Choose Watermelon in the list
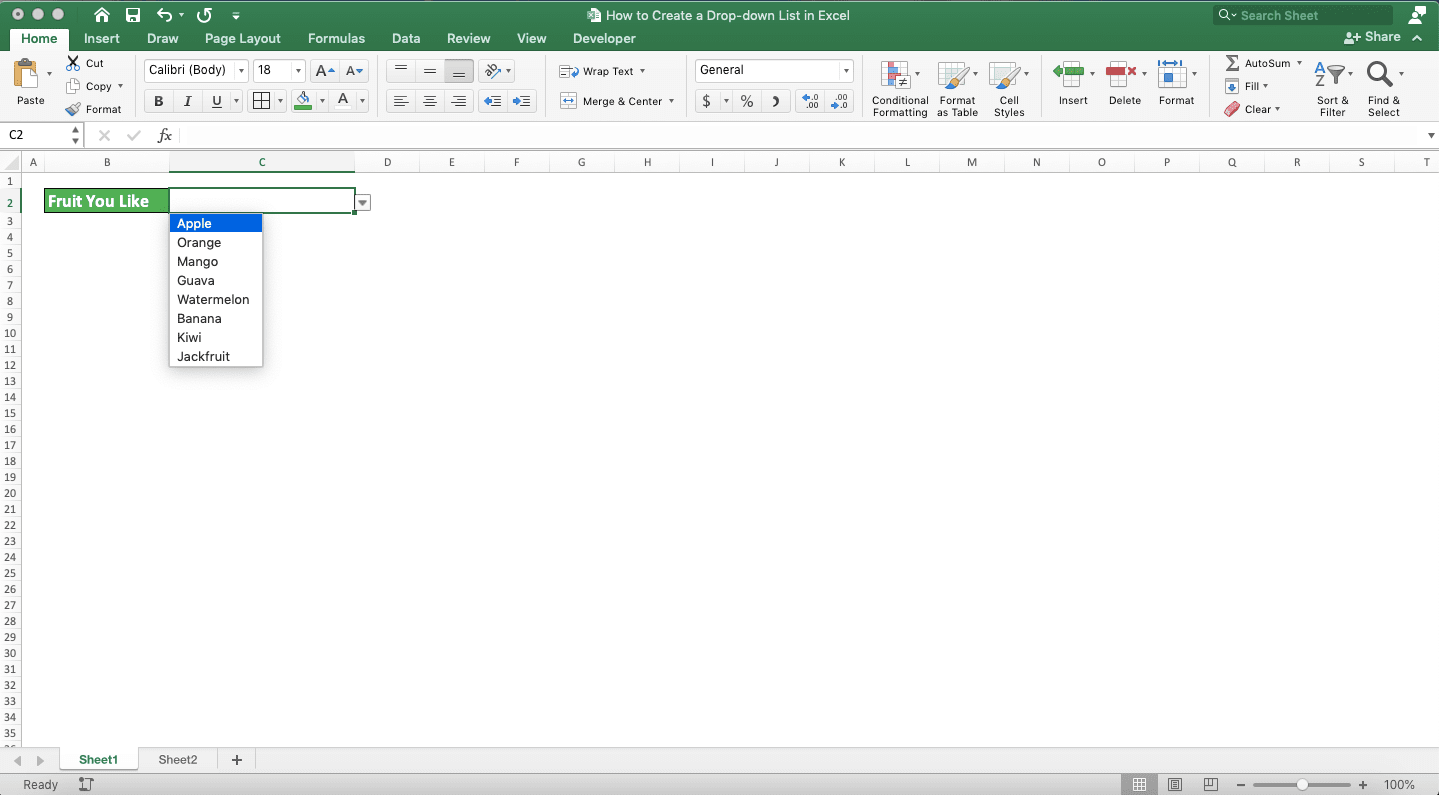This screenshot has width=1439, height=795. [x=216, y=300]
